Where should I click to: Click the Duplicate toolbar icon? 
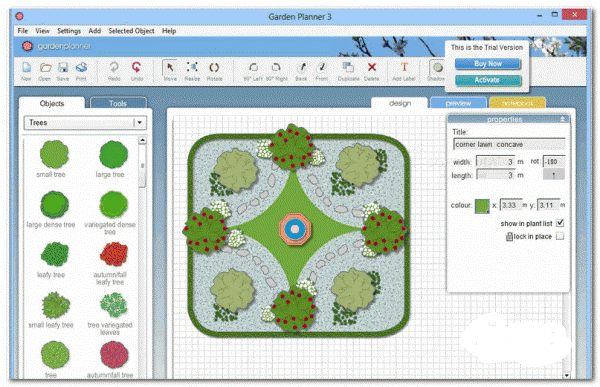point(348,68)
